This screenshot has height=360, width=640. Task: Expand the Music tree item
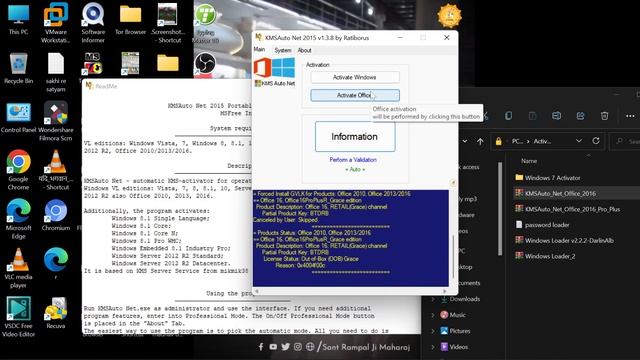click(433, 315)
